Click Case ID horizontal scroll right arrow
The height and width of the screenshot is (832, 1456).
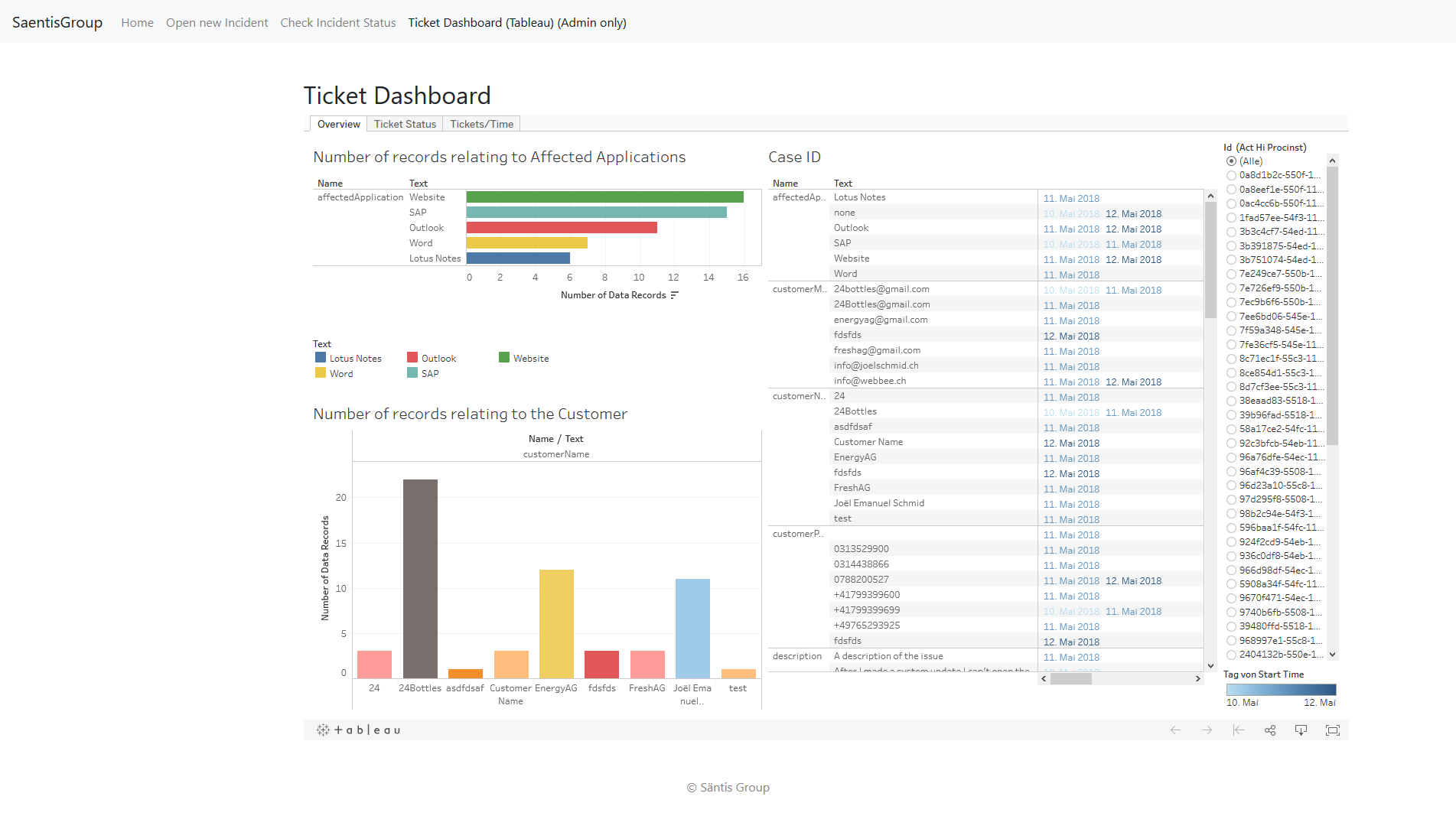click(1198, 678)
